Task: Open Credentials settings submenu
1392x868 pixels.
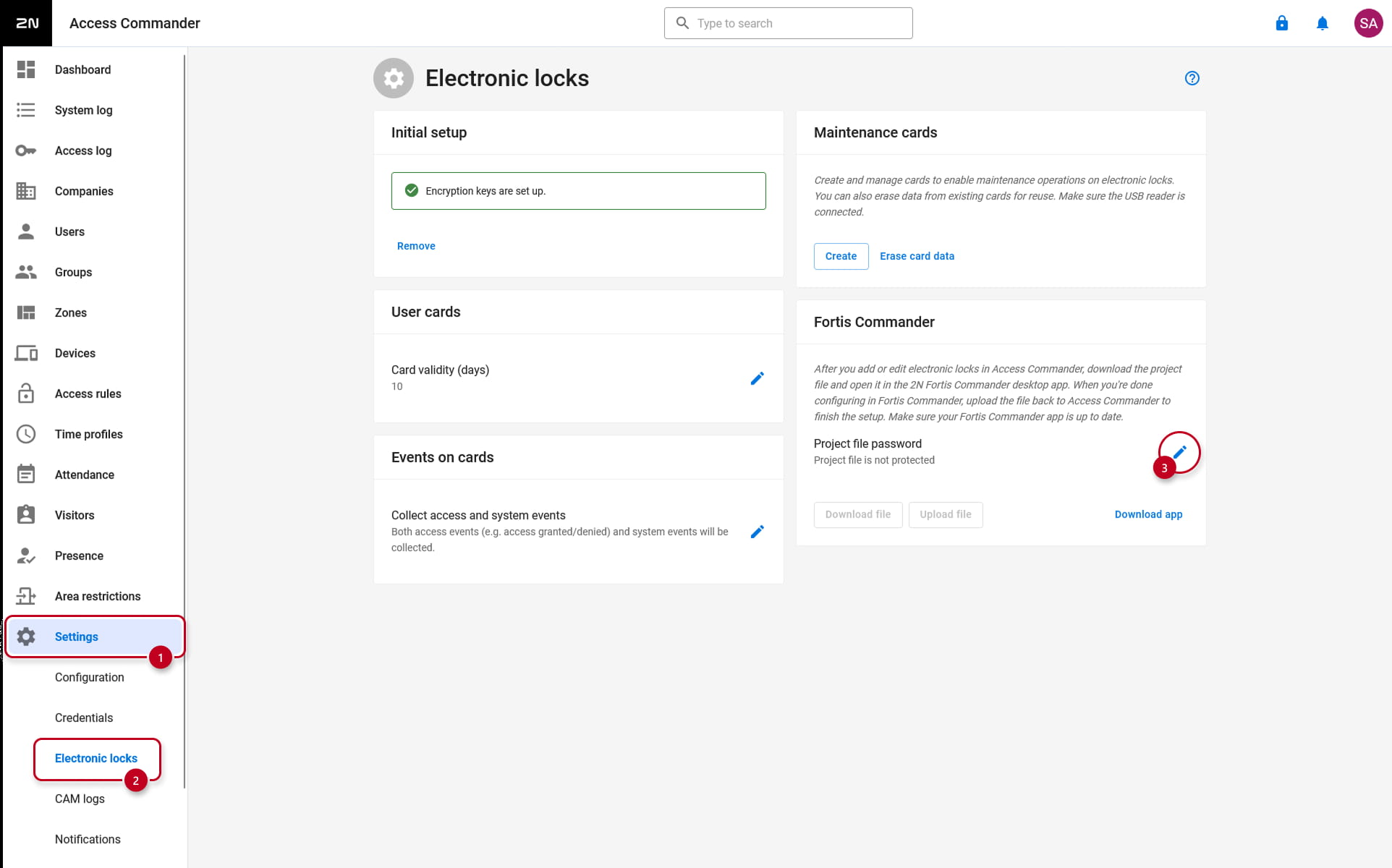Action: pyautogui.click(x=84, y=718)
